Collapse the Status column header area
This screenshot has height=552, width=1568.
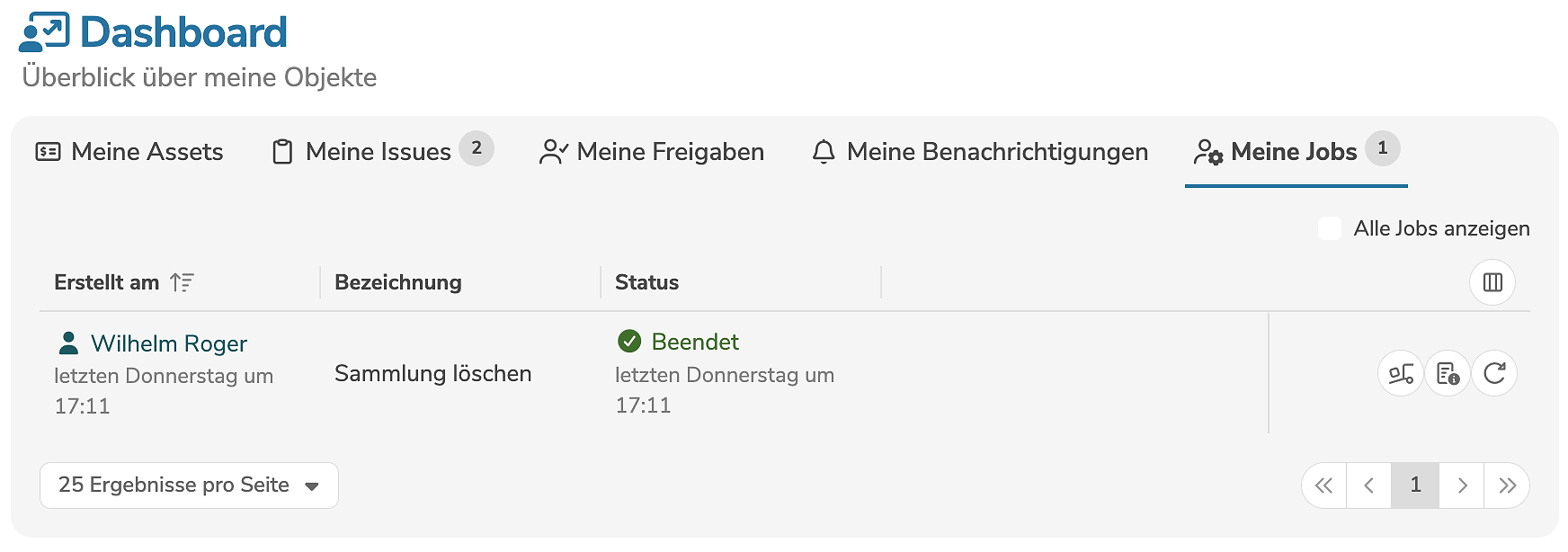click(646, 281)
